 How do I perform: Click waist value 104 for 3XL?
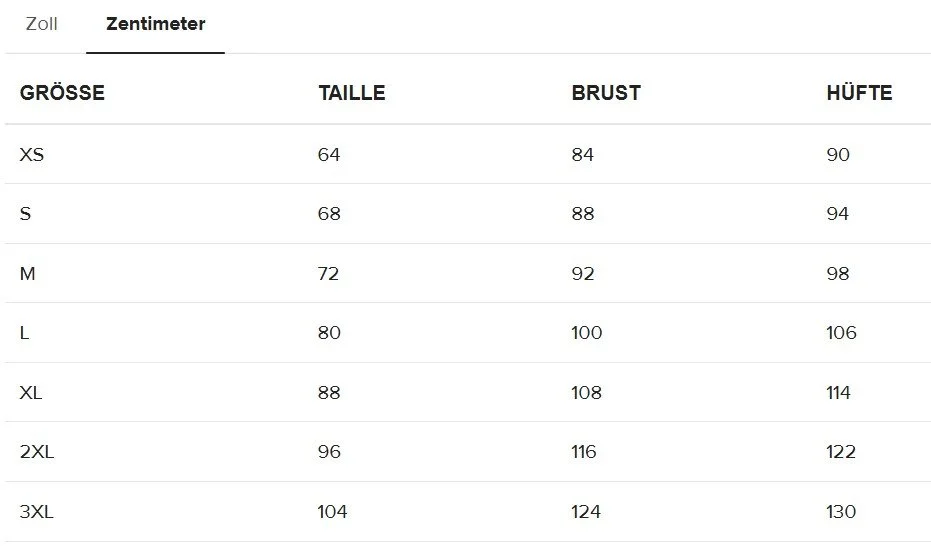pyautogui.click(x=332, y=511)
